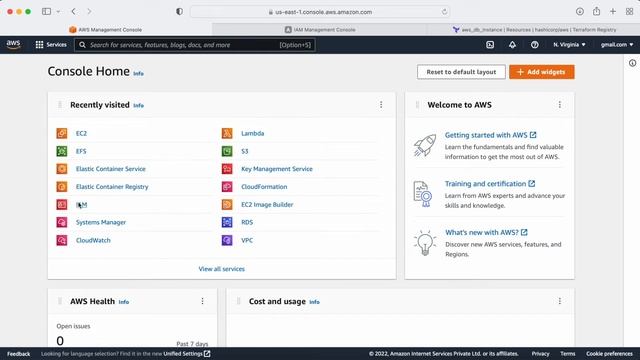Viewport: 640px width, 360px height.
Task: Focus the services search field
Action: pos(195,45)
